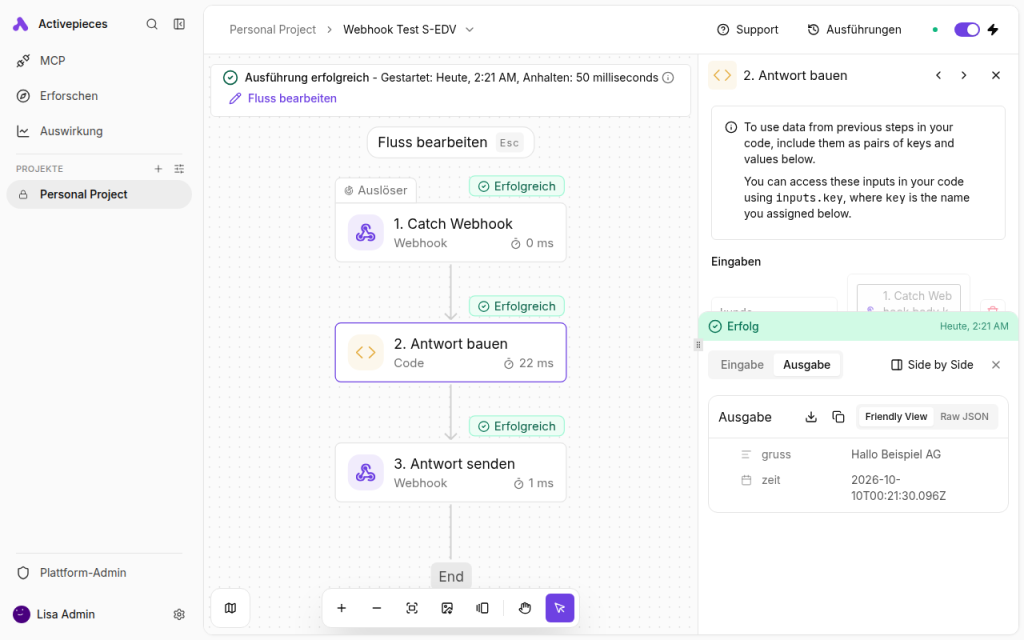1024x640 pixels.
Task: Go to Personal Project breadcrumb
Action: [272, 29]
